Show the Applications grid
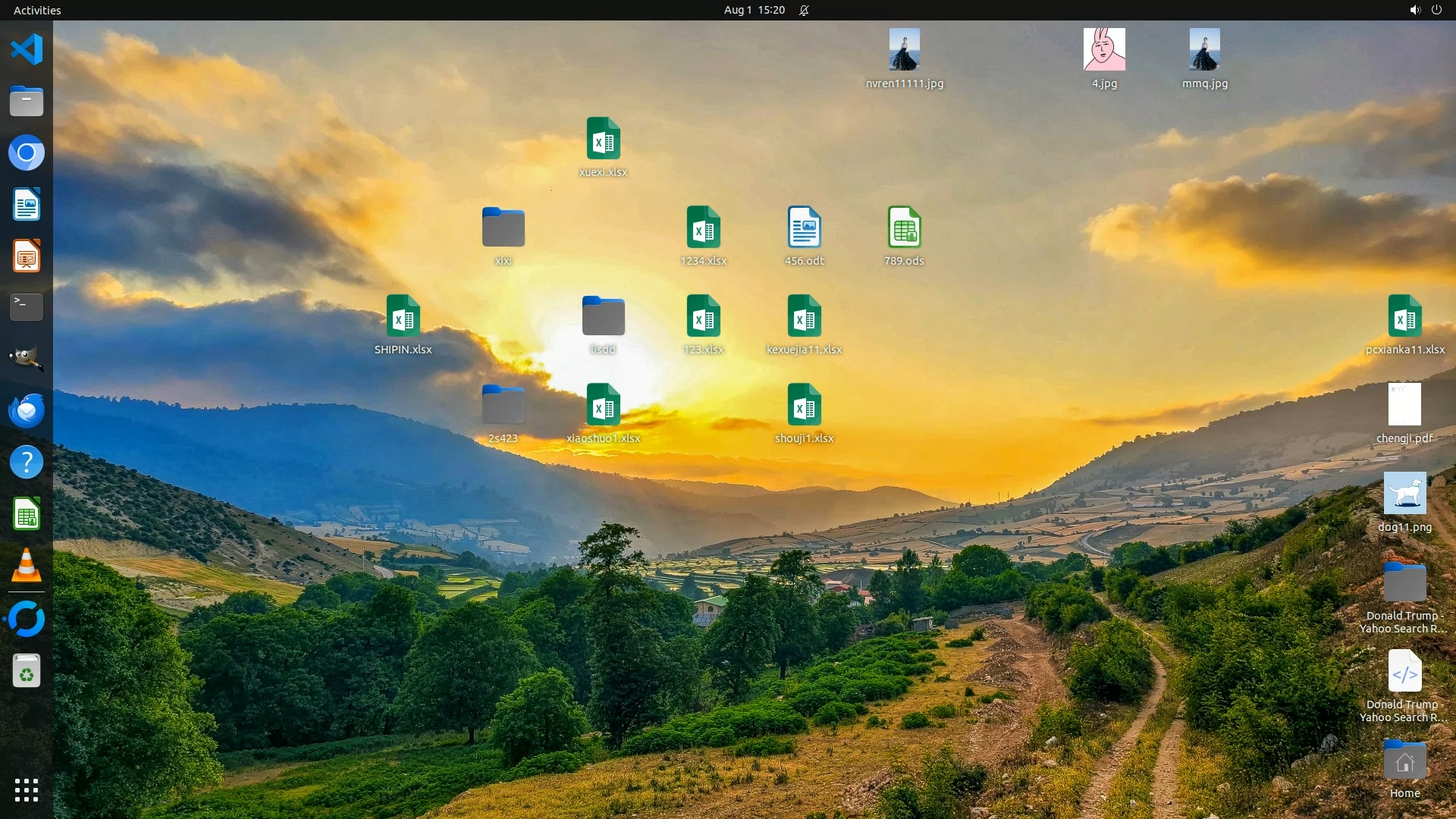The image size is (1456, 819). coord(27,790)
